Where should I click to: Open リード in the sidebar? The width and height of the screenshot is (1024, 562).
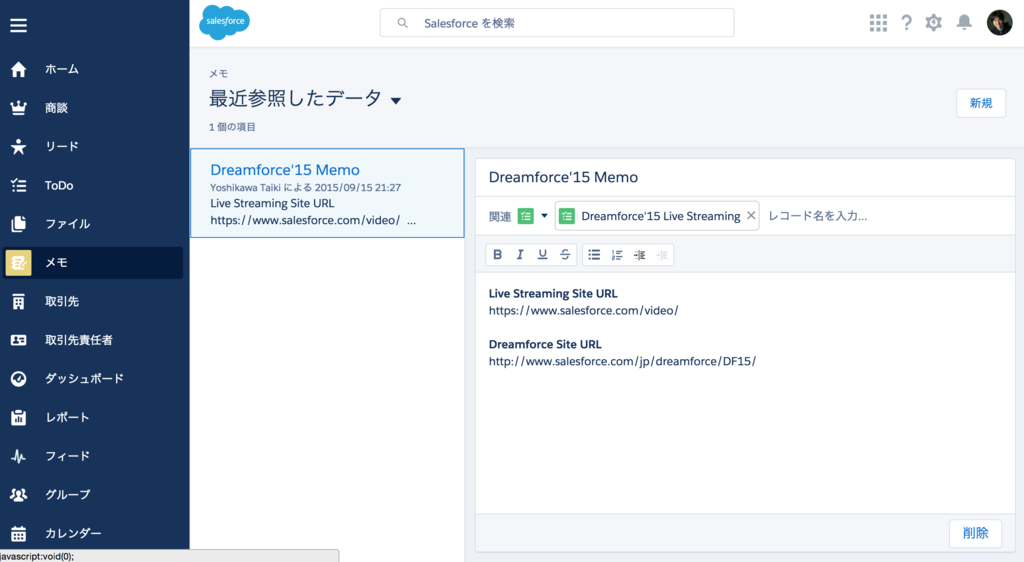tap(93, 147)
